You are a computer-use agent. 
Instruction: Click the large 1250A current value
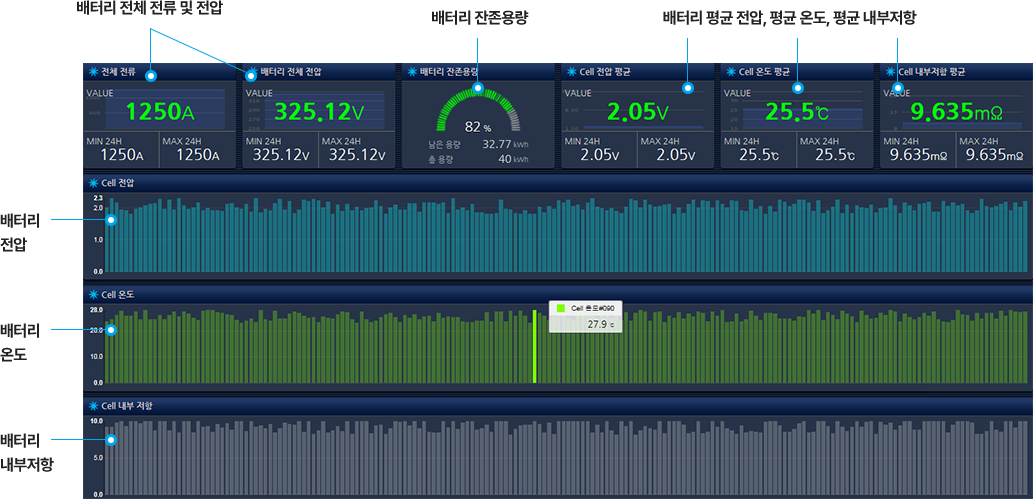[159, 111]
